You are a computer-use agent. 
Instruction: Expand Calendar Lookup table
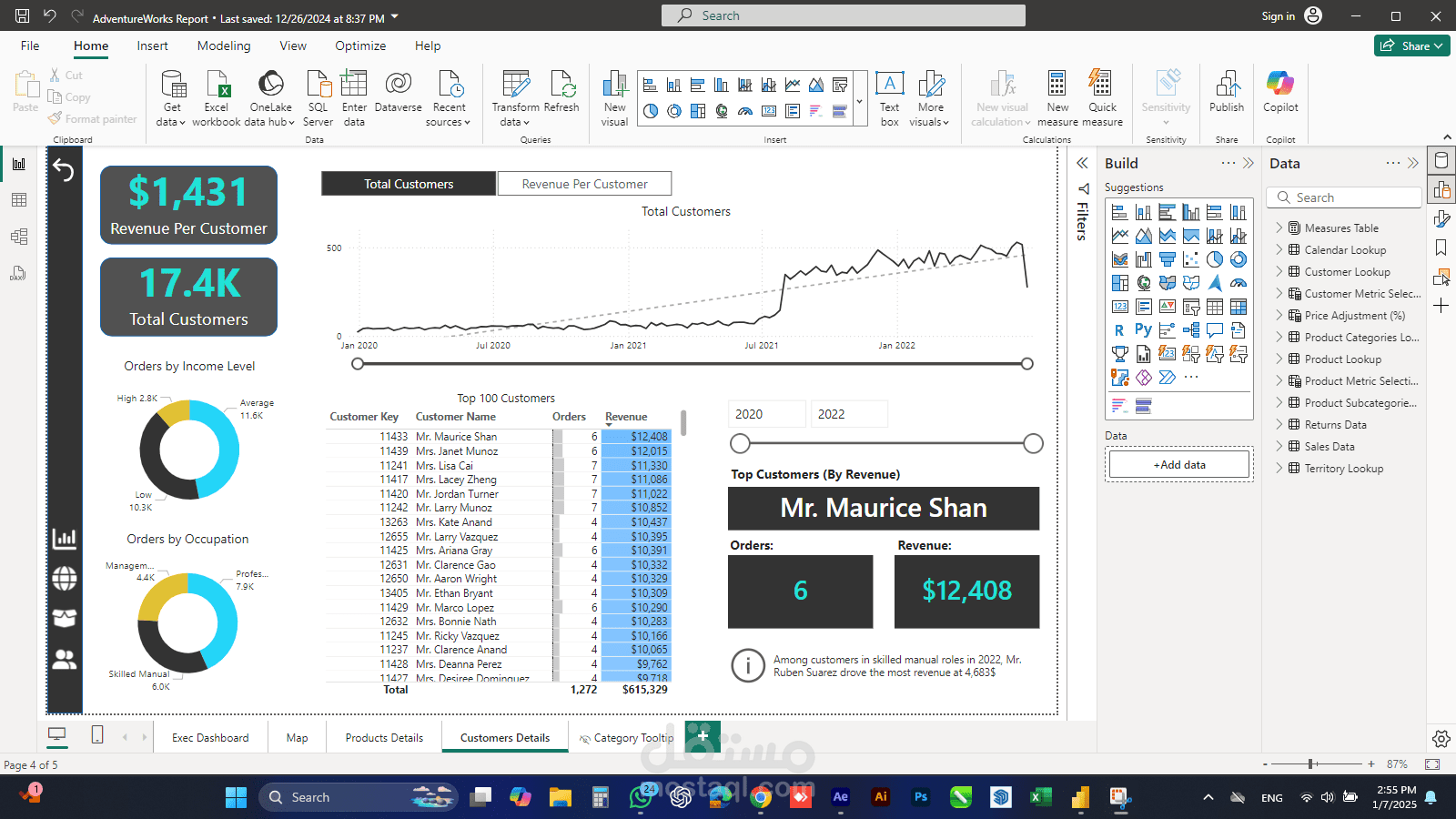click(1279, 250)
